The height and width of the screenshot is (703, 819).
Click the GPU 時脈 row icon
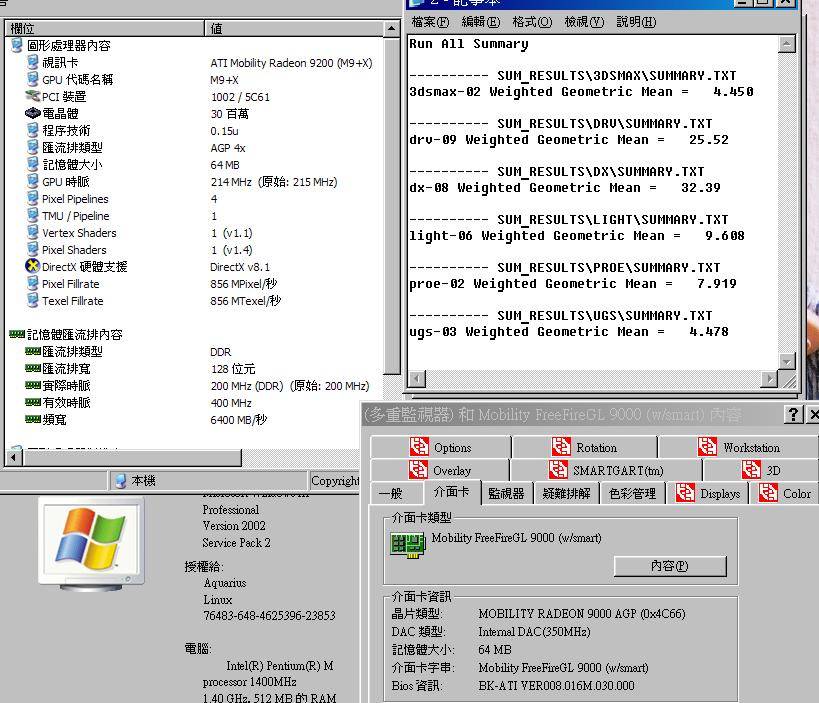click(33, 181)
